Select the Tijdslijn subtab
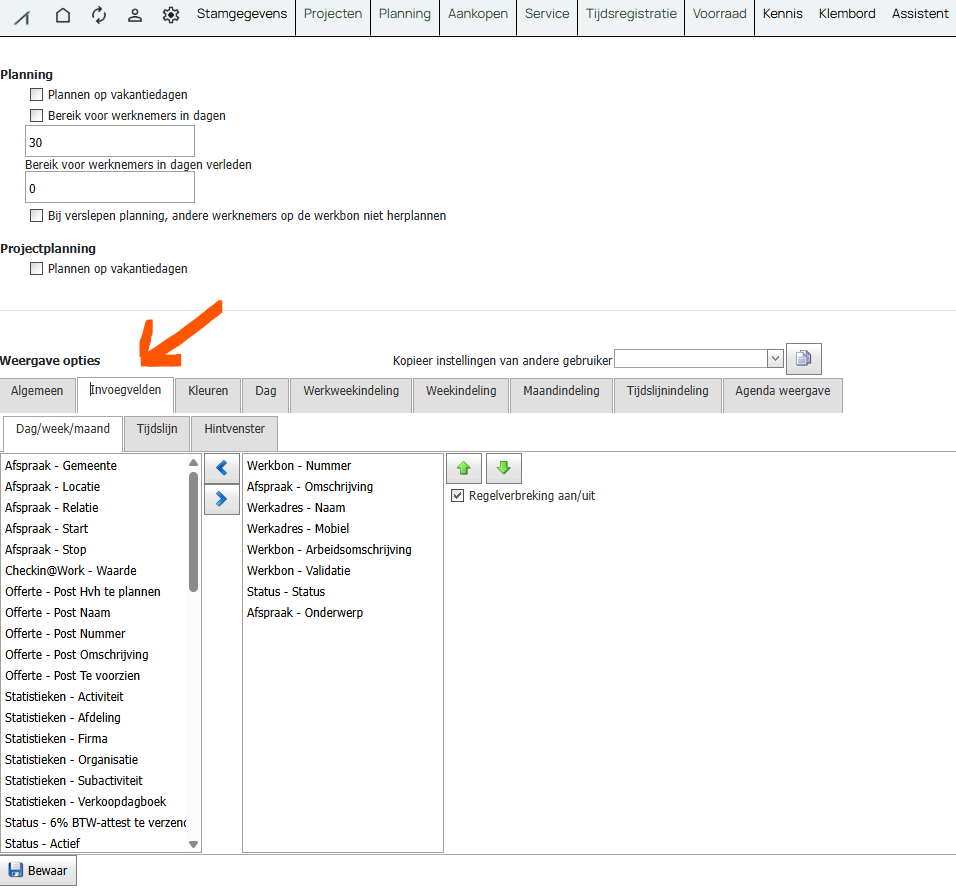Viewport: 956px width, 894px height. click(x=157, y=433)
